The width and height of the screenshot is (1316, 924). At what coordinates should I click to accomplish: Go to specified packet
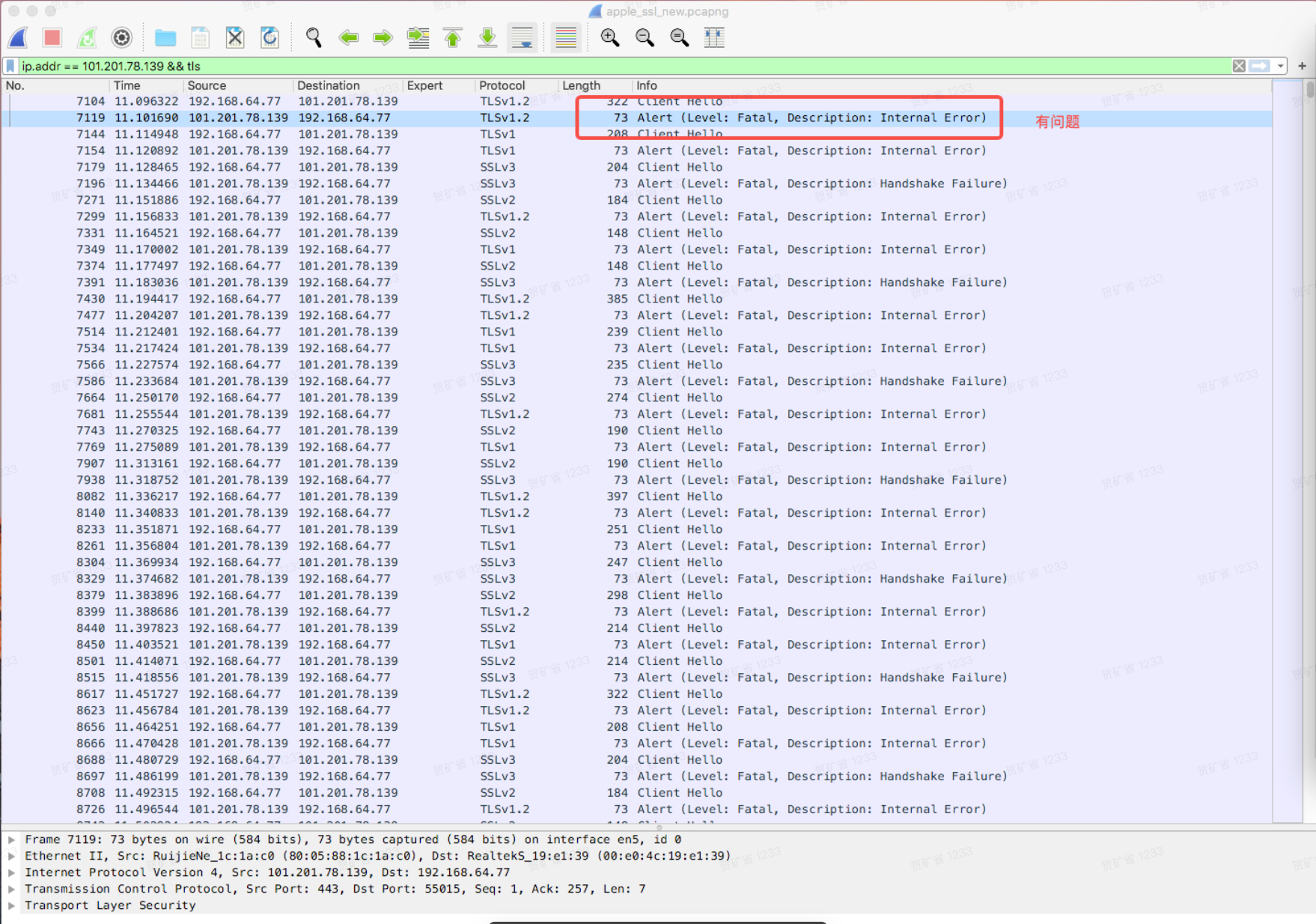click(418, 37)
